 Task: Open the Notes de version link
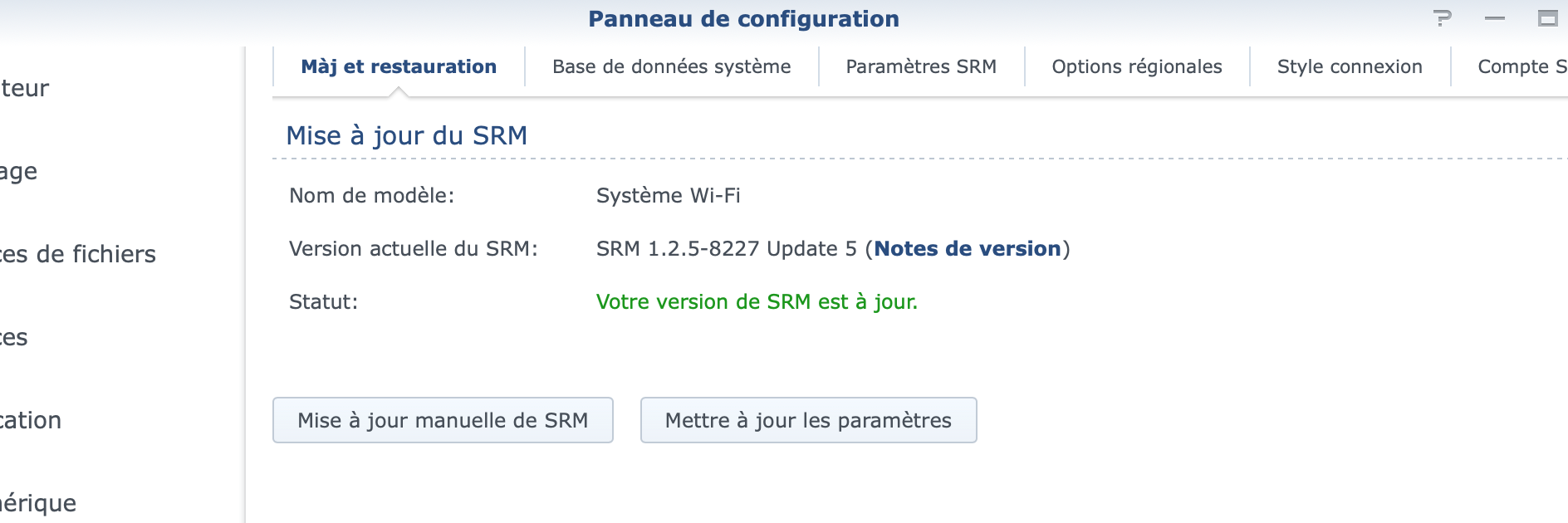[967, 249]
